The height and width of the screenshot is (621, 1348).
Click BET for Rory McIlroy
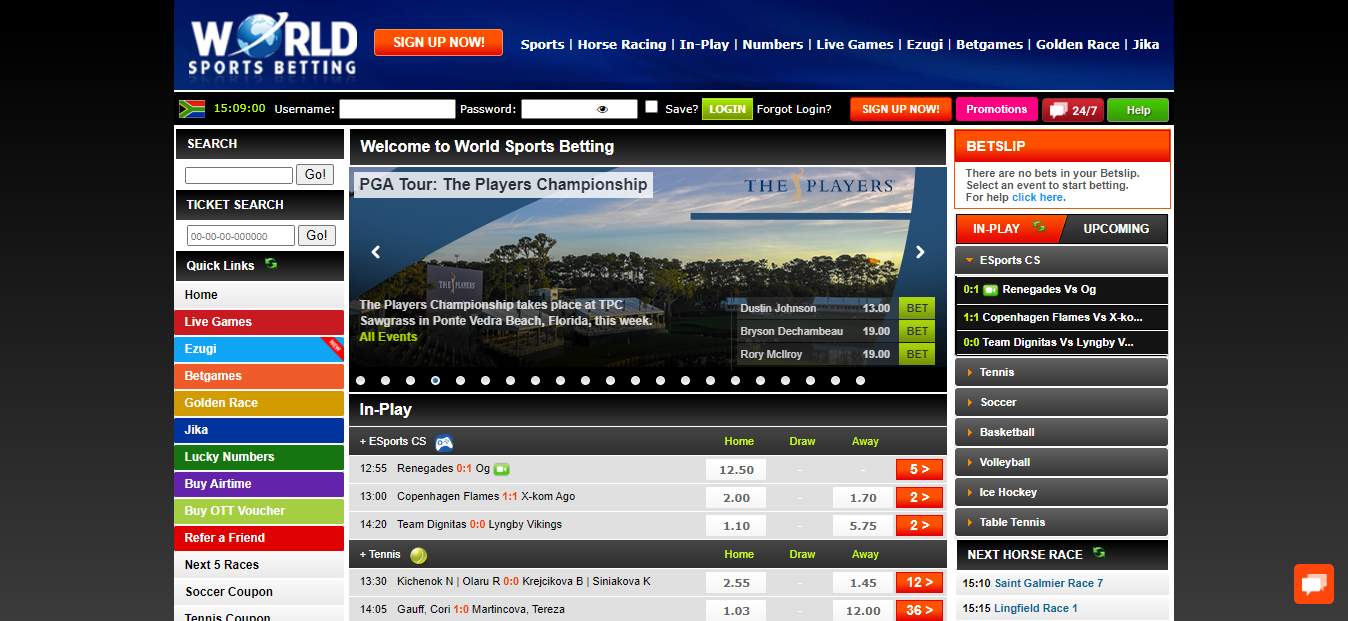click(x=917, y=354)
